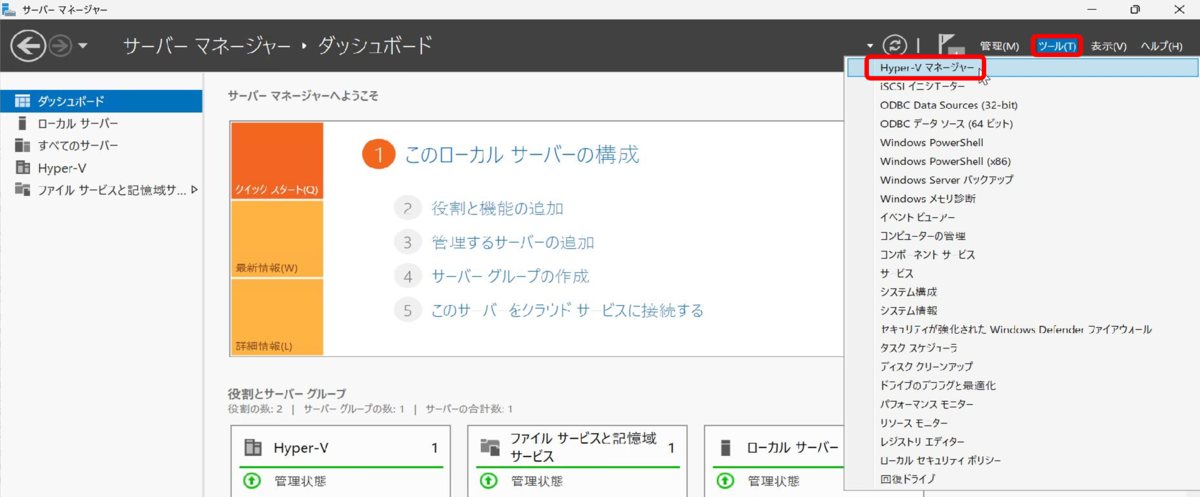Screen dimensions: 1200x497
Task: Open コンポーネント サービス entry
Action: tap(1022, 255)
